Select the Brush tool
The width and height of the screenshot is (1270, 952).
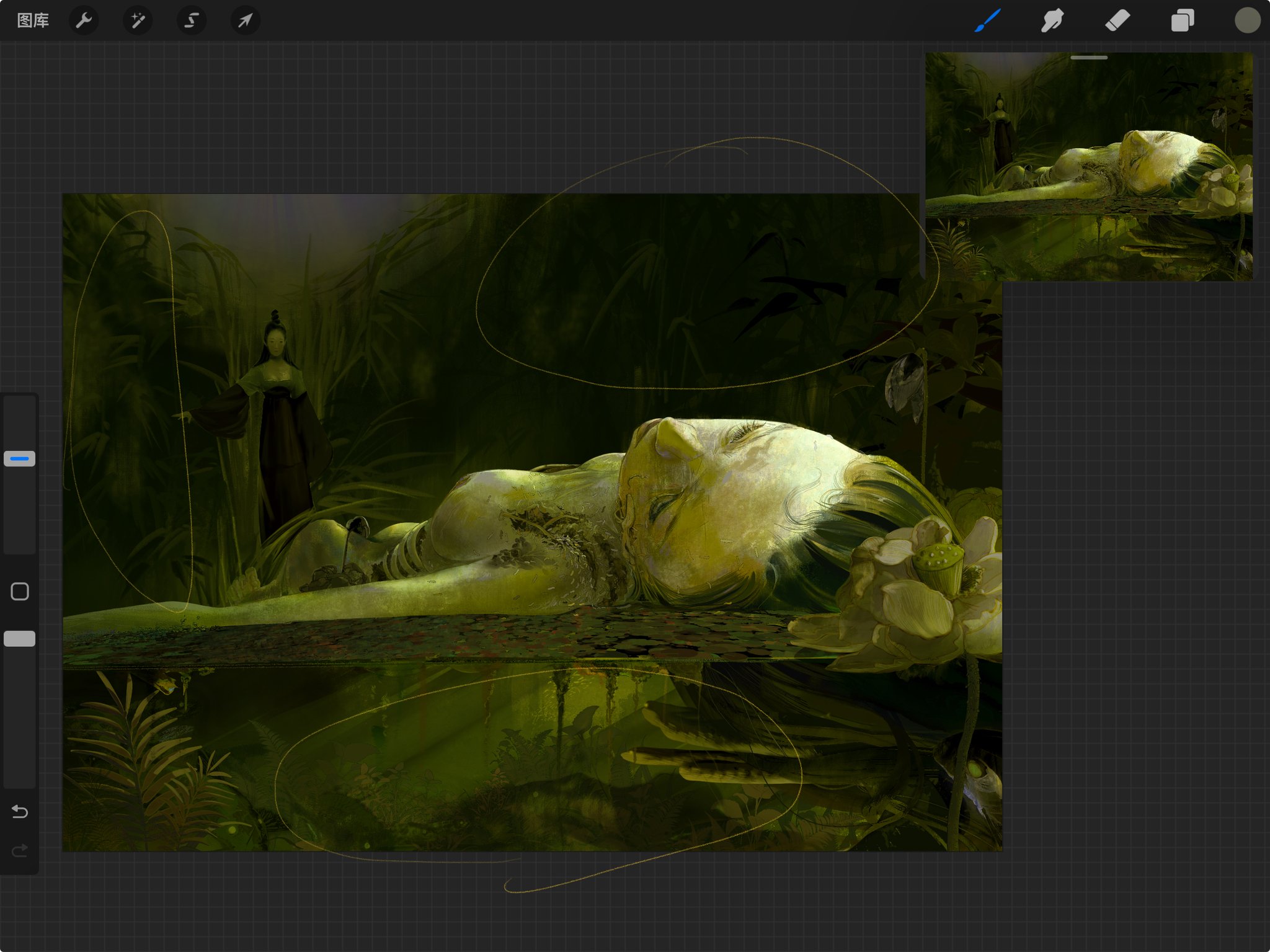tap(988, 20)
